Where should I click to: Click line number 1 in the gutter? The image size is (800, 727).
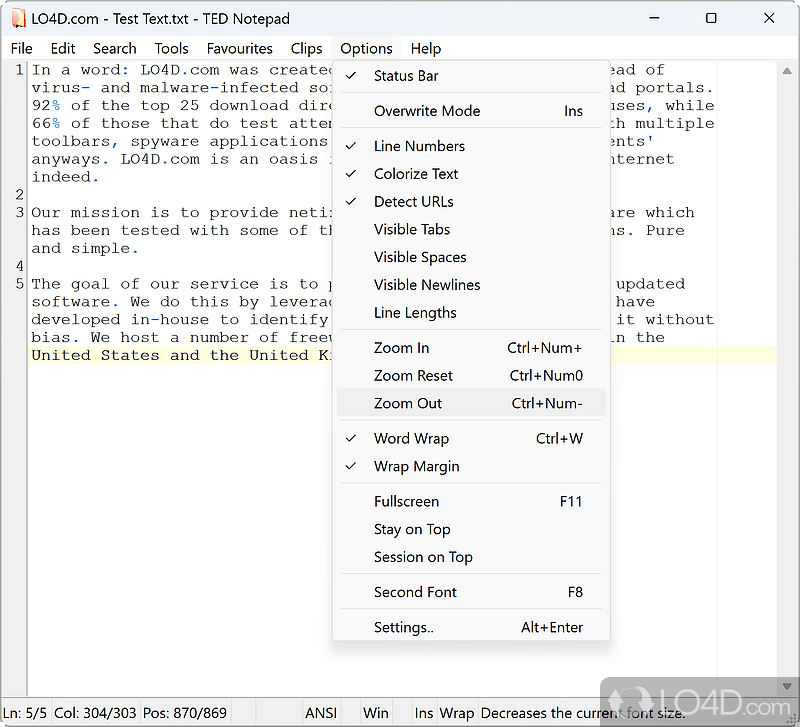(x=19, y=70)
